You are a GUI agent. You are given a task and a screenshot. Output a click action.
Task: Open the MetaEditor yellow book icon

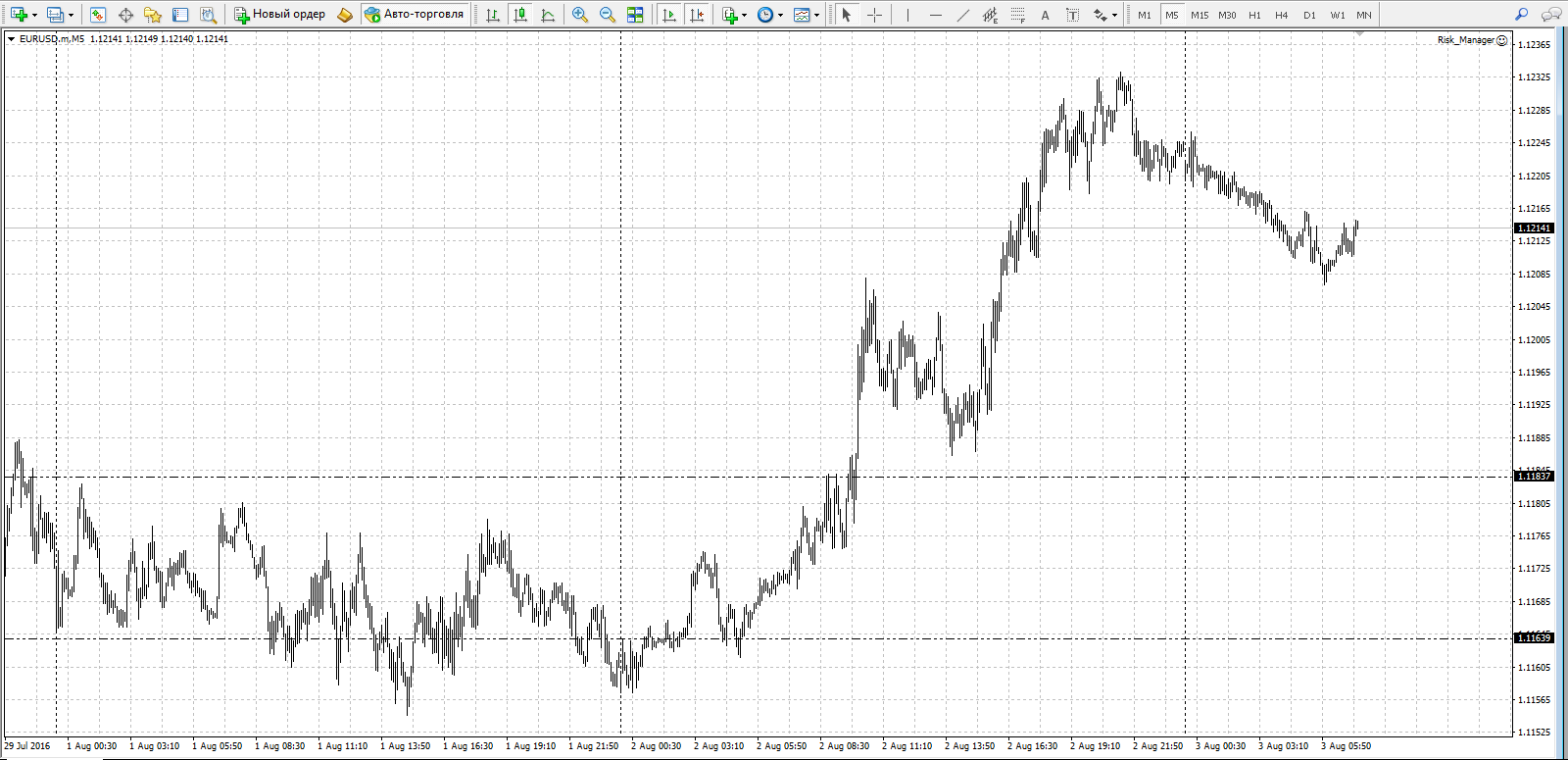pyautogui.click(x=344, y=15)
